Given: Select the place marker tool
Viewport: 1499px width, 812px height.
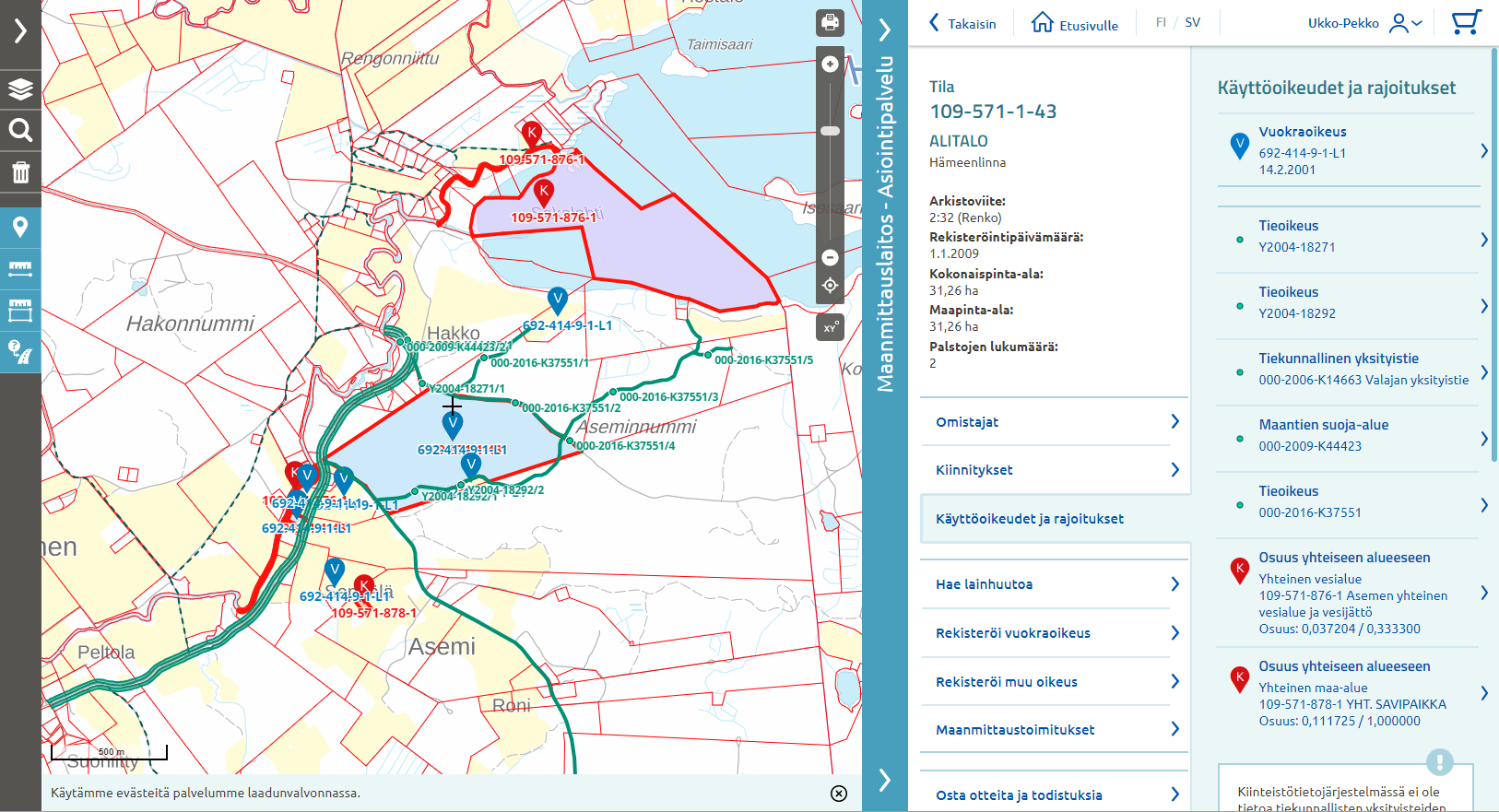Looking at the screenshot, I should (x=20, y=227).
